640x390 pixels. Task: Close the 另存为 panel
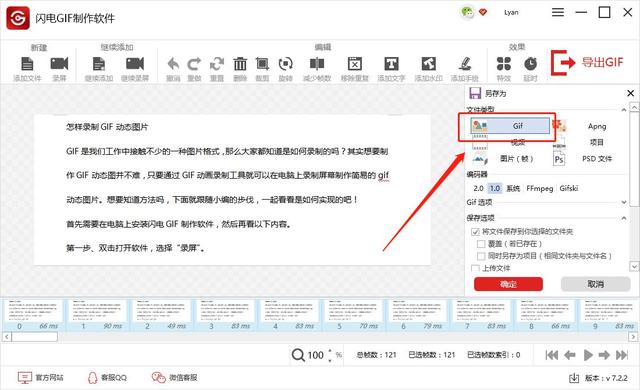point(631,93)
